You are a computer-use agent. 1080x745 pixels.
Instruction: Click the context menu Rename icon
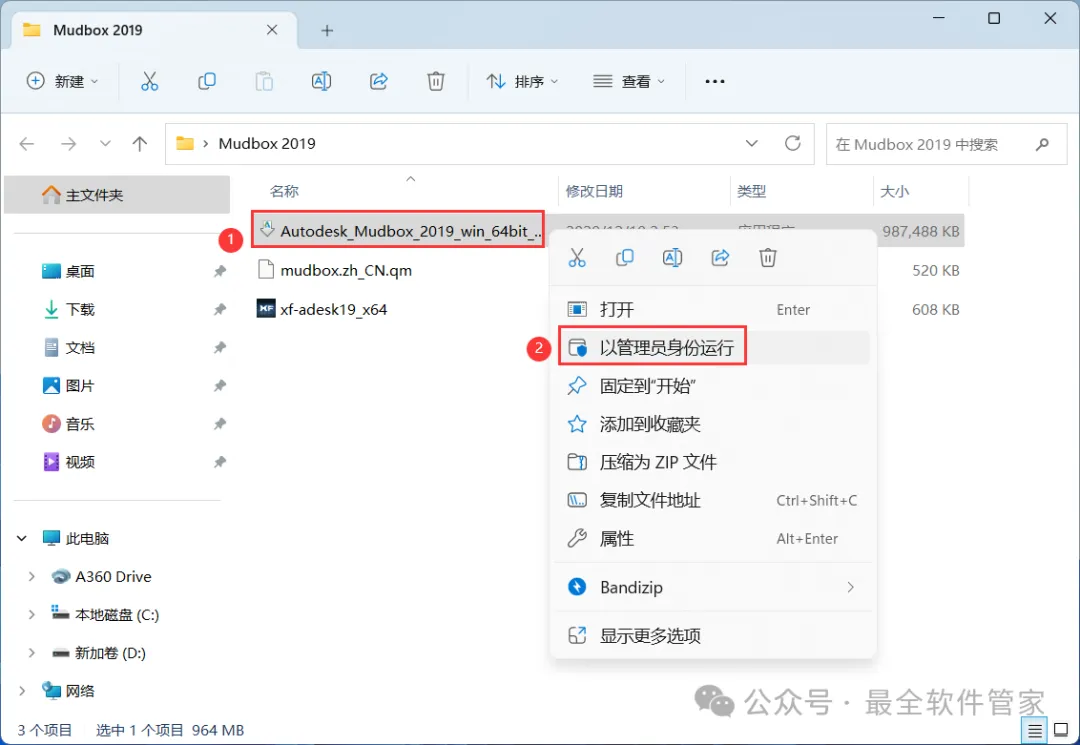[x=672, y=258]
